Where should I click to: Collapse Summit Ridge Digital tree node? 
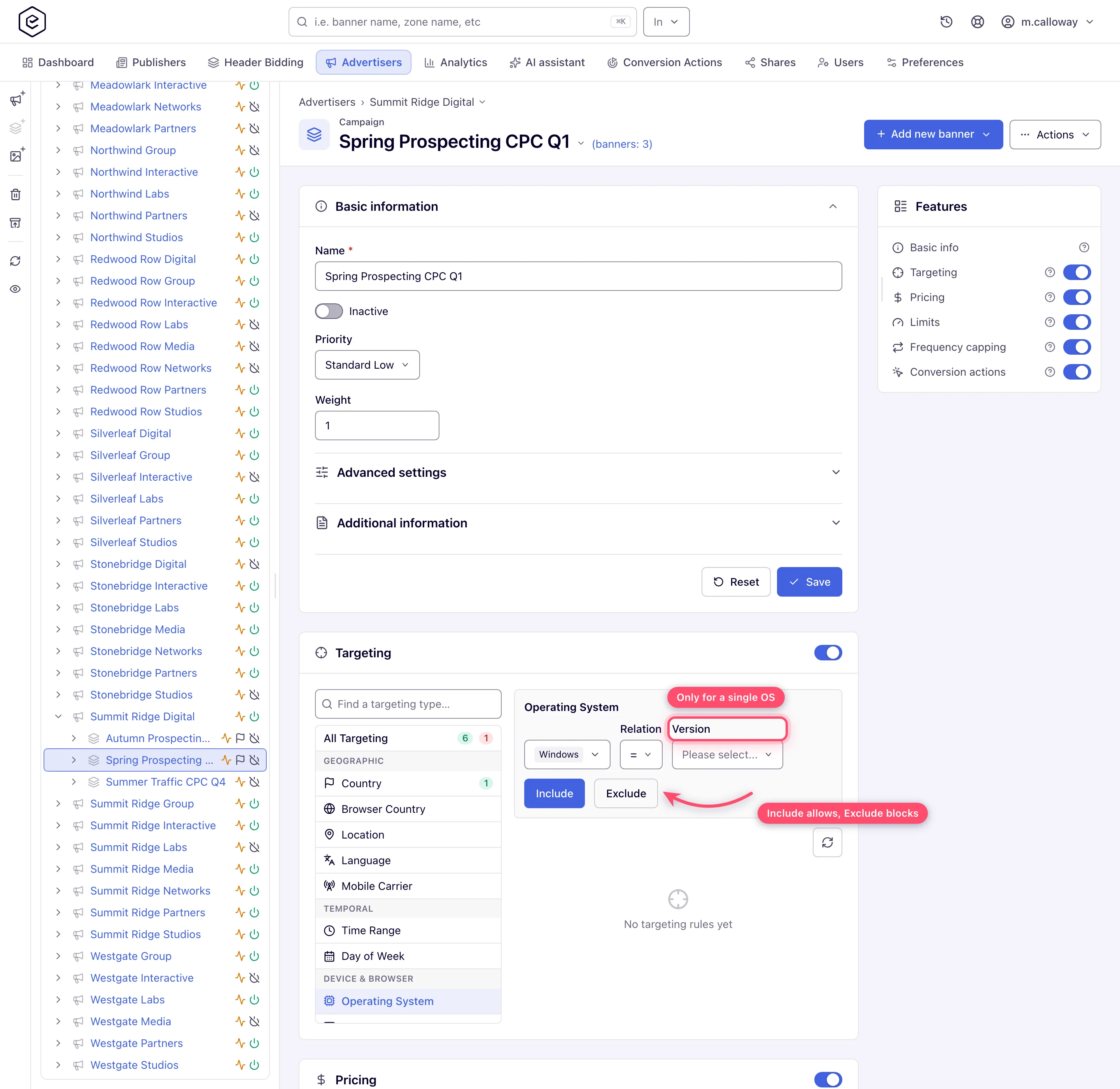click(x=58, y=717)
